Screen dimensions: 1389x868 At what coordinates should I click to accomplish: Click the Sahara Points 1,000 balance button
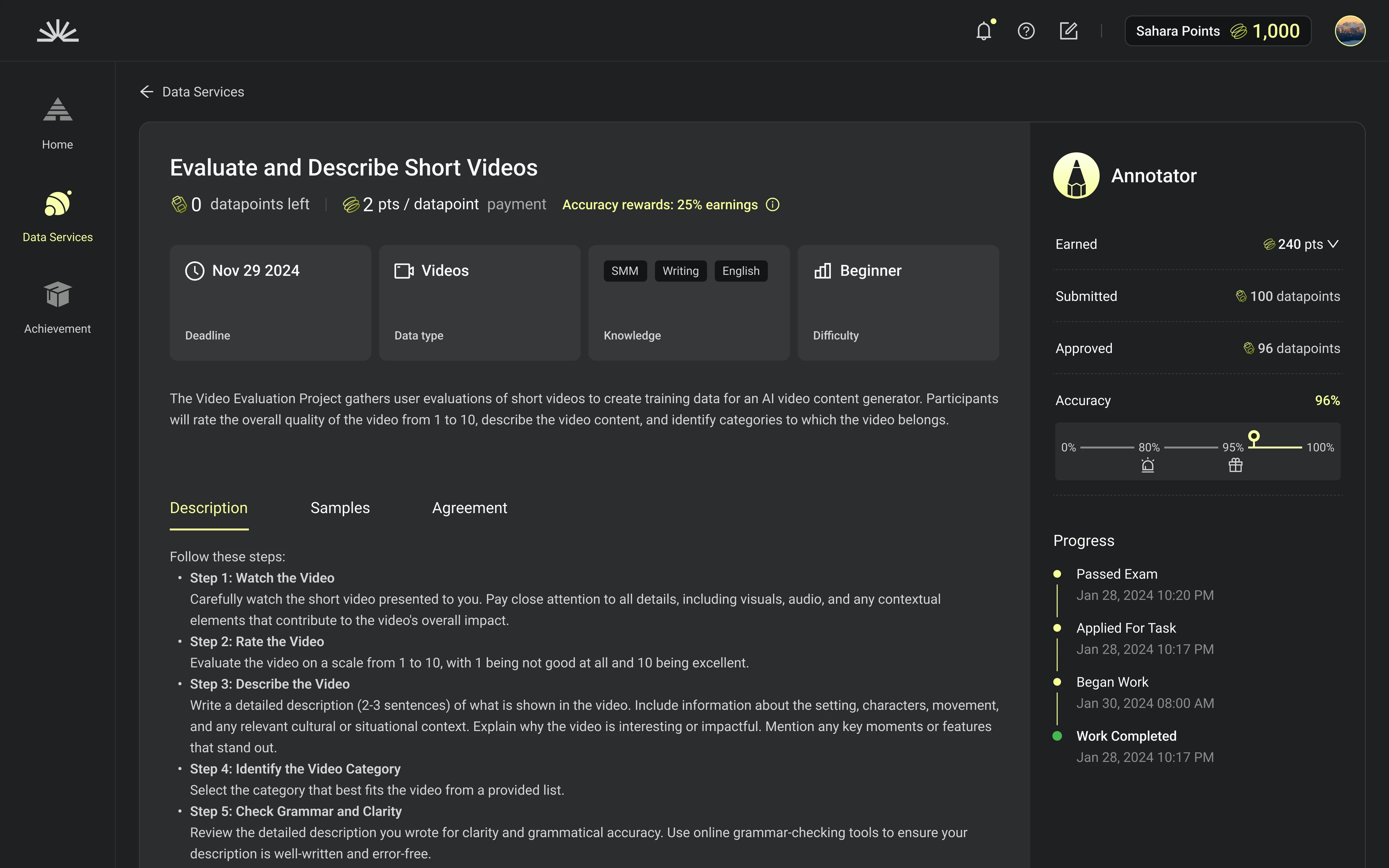pos(1217,31)
